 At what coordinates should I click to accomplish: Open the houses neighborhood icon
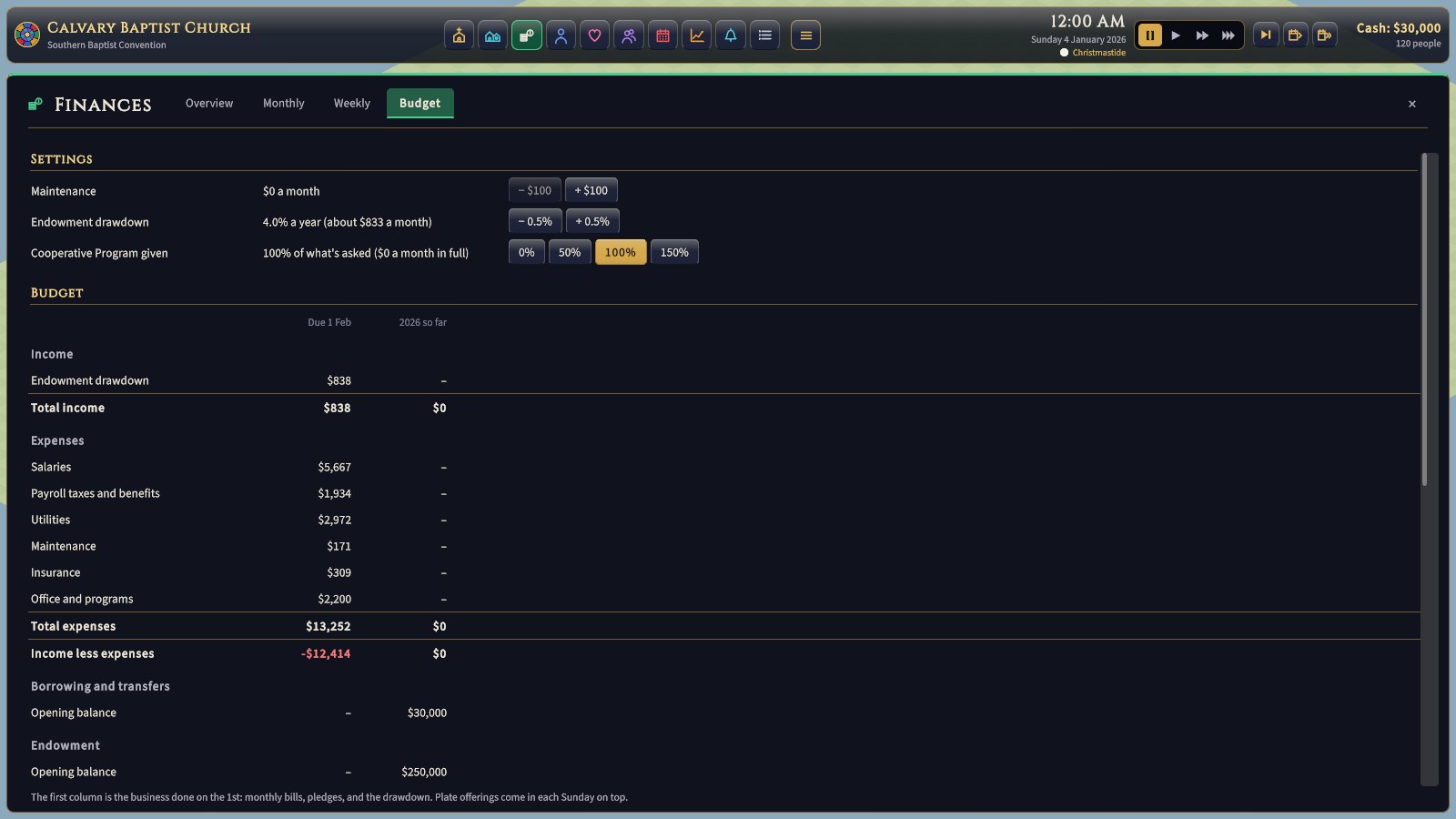[492, 35]
